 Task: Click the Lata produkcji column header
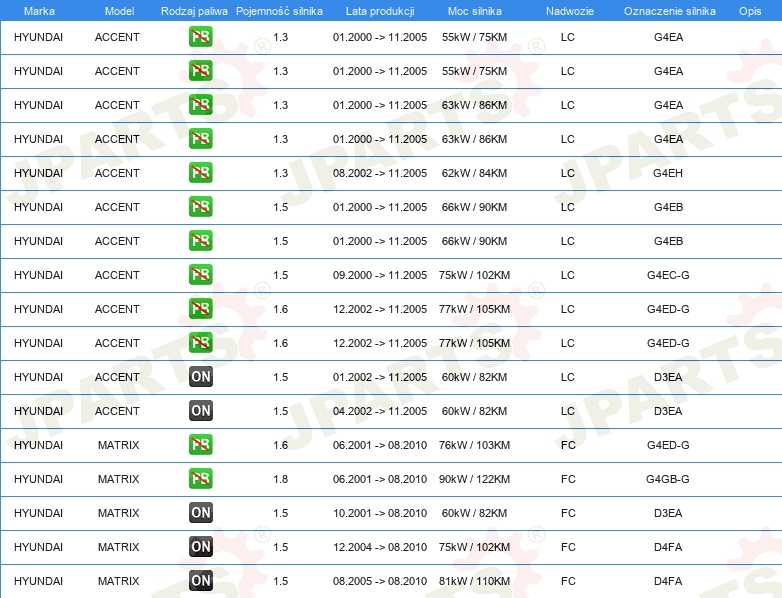pyautogui.click(x=380, y=11)
